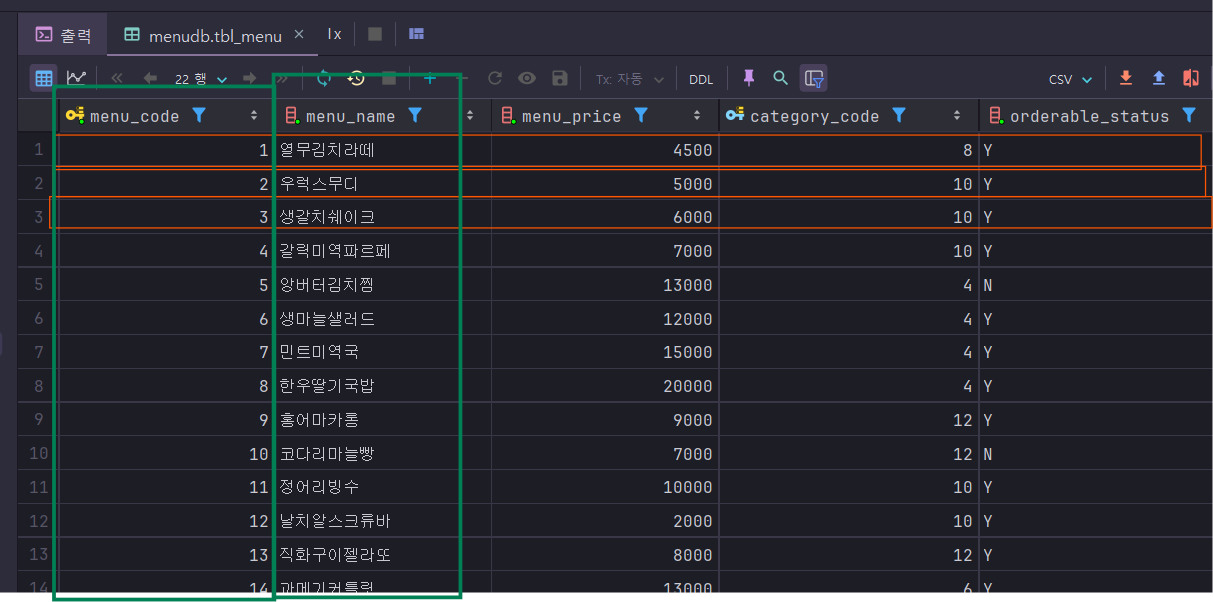The width and height of the screenshot is (1213, 602).
Task: Revert changes with the undo arrow
Action: coord(494,78)
